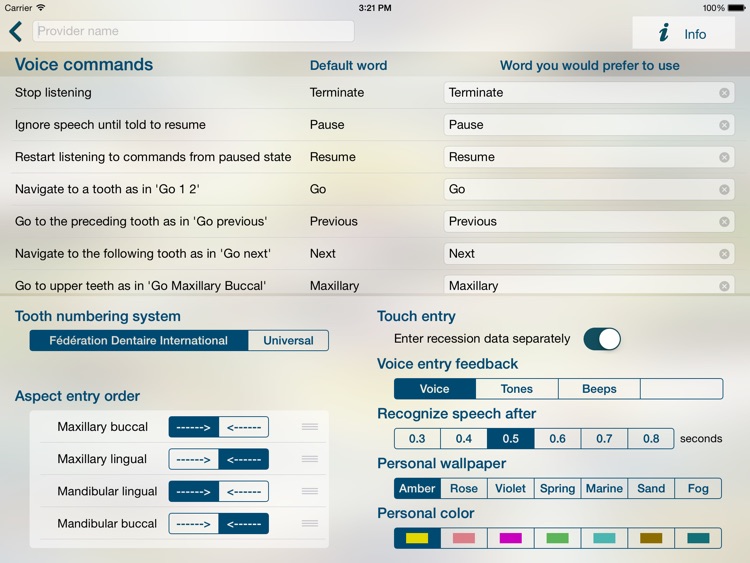
Task: Select left arrow direction for Mandibular lingual
Action: (243, 491)
